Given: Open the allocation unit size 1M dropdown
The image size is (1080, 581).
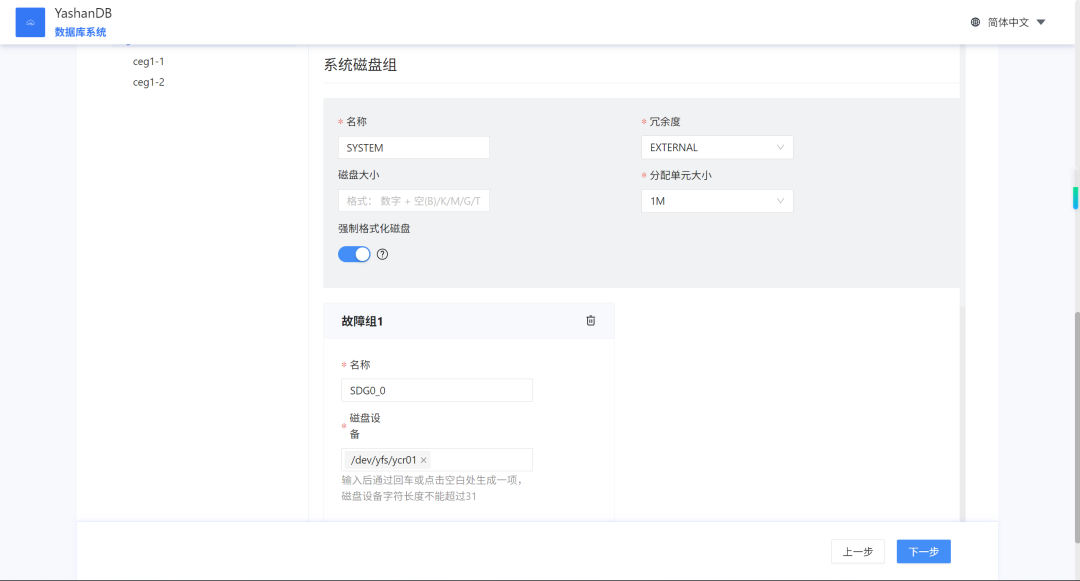Looking at the screenshot, I should (x=717, y=201).
